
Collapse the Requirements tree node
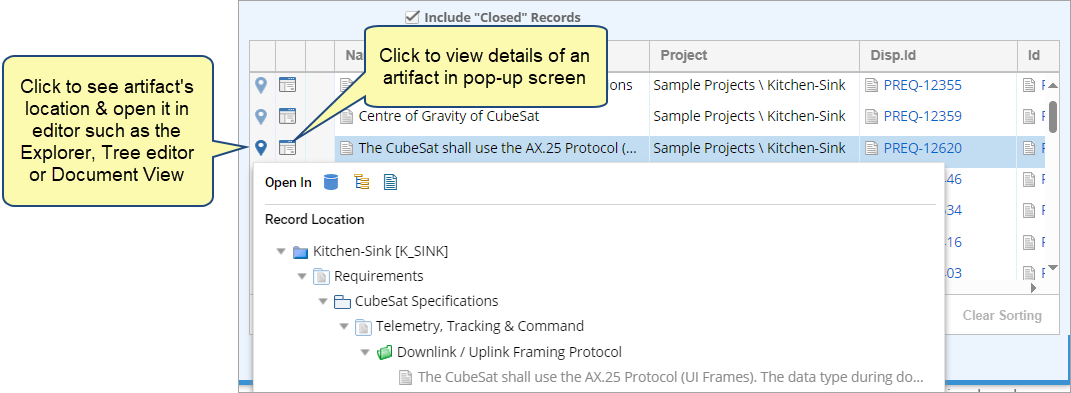[302, 276]
